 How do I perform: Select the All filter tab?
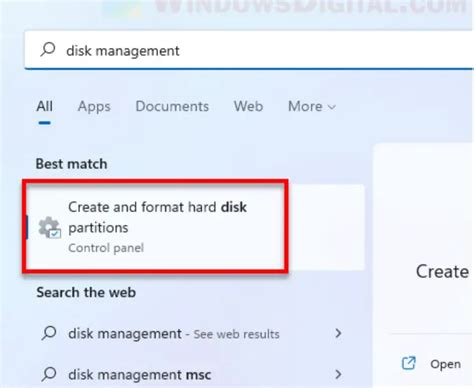point(44,106)
